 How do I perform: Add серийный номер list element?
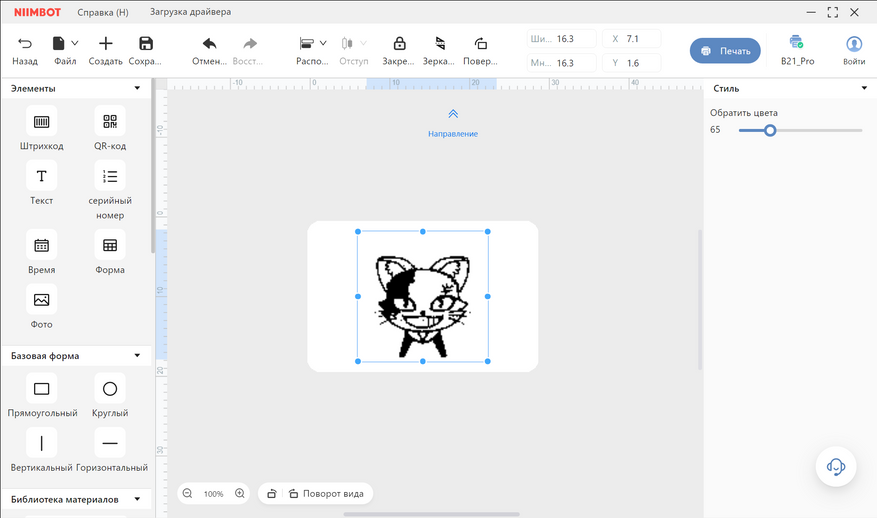[x=110, y=176]
